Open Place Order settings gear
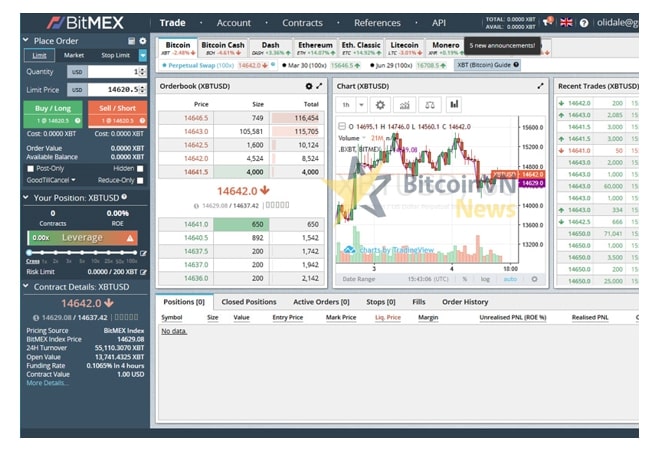The image size is (656, 450). pos(143,41)
